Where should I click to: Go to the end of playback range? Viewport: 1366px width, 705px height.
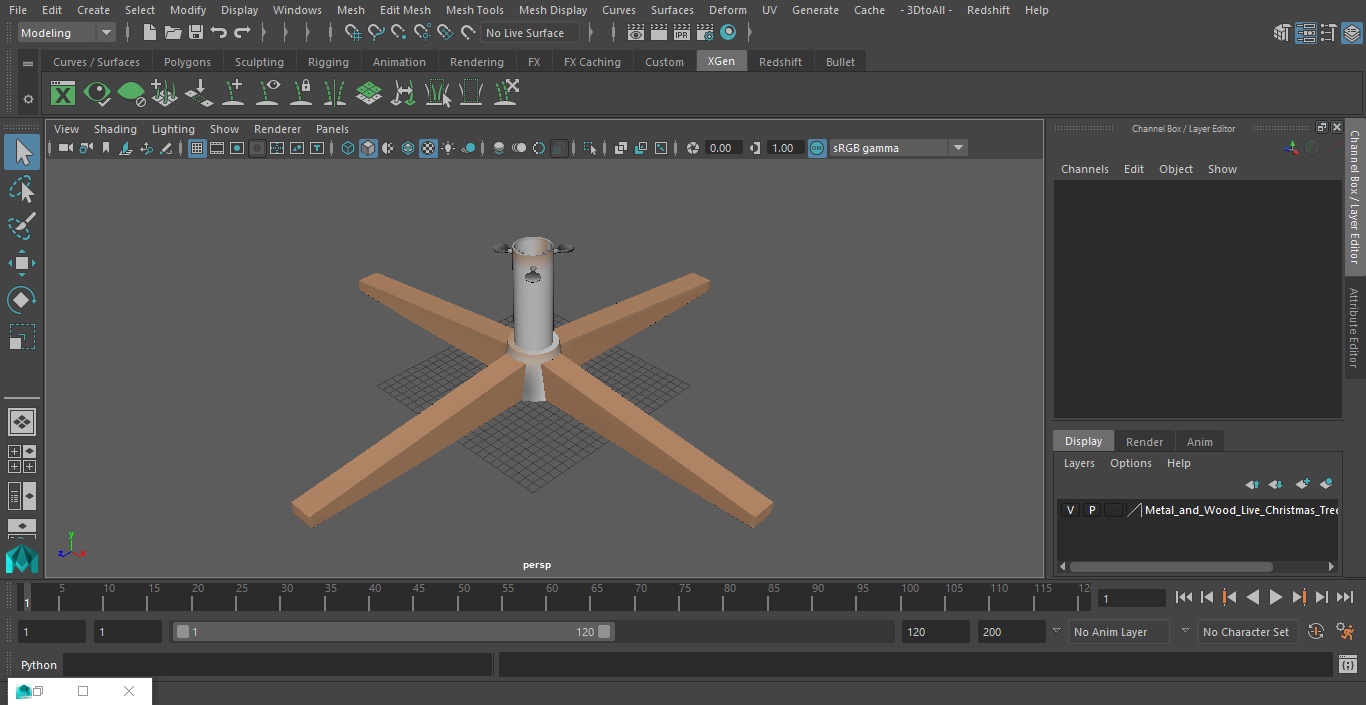(1345, 597)
